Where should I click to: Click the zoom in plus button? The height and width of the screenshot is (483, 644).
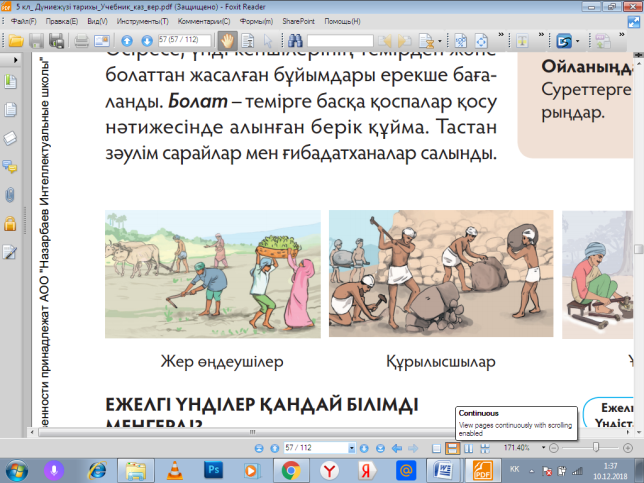coord(628,448)
